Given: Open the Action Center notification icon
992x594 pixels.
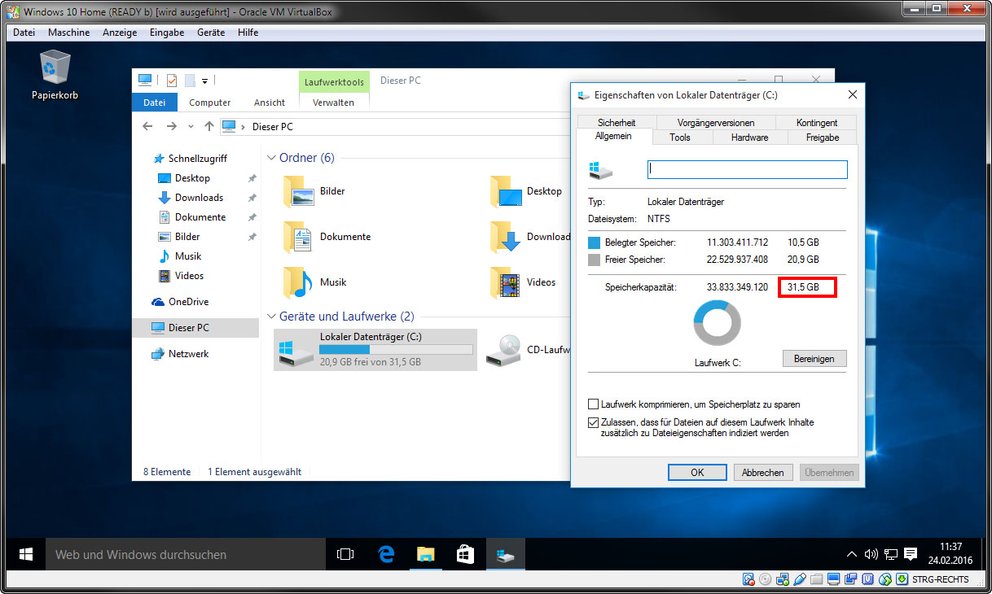Looking at the screenshot, I should click(x=910, y=554).
